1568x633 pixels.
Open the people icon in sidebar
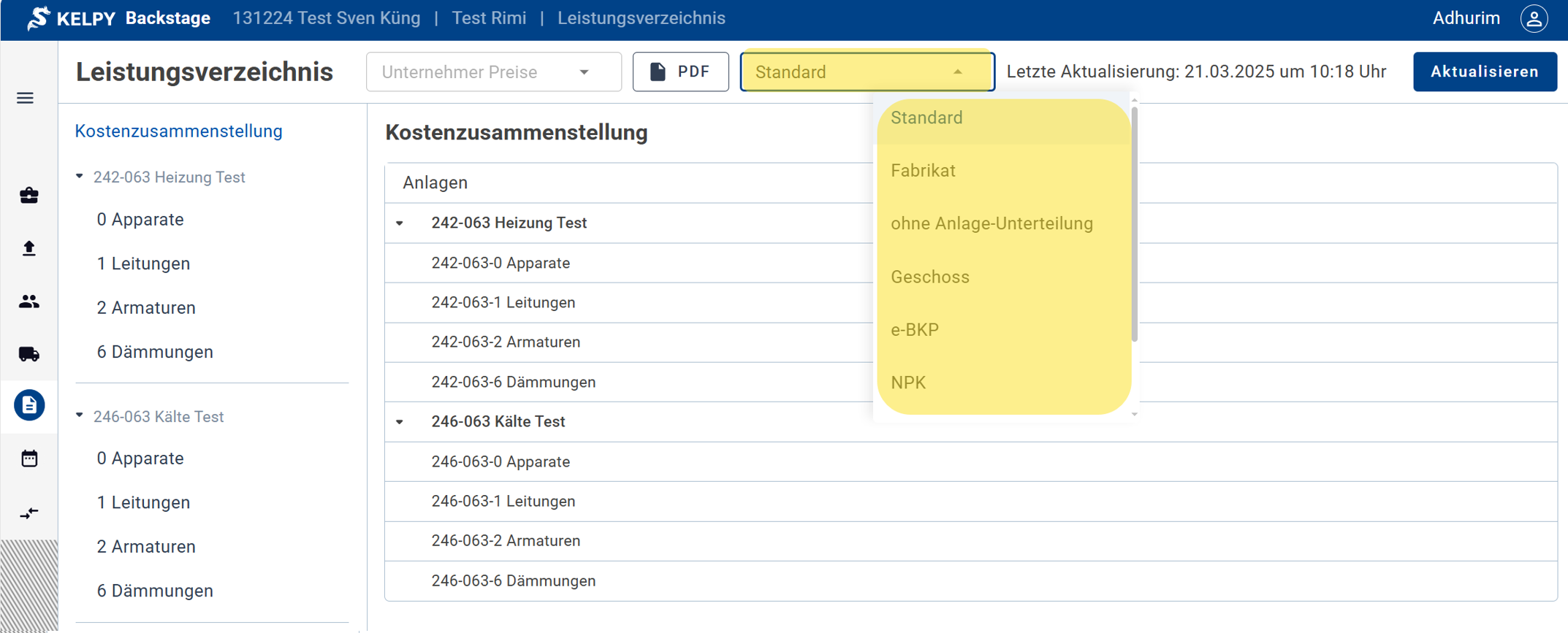pyautogui.click(x=29, y=301)
